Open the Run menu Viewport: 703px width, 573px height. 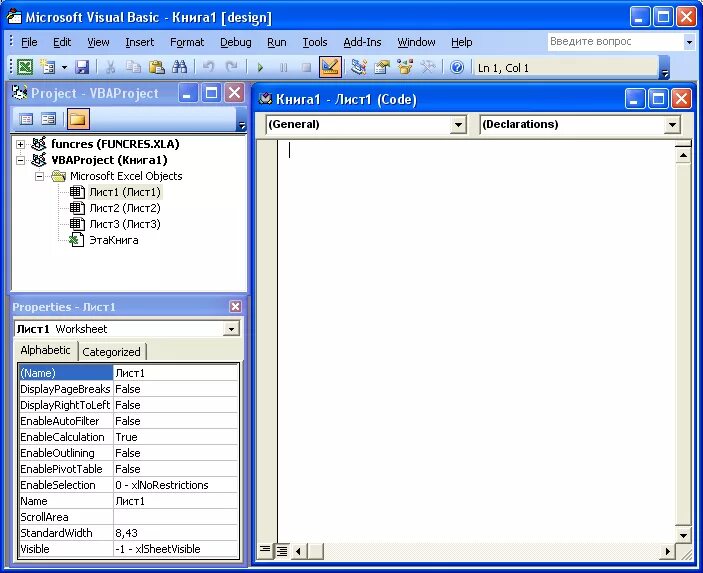click(x=277, y=42)
